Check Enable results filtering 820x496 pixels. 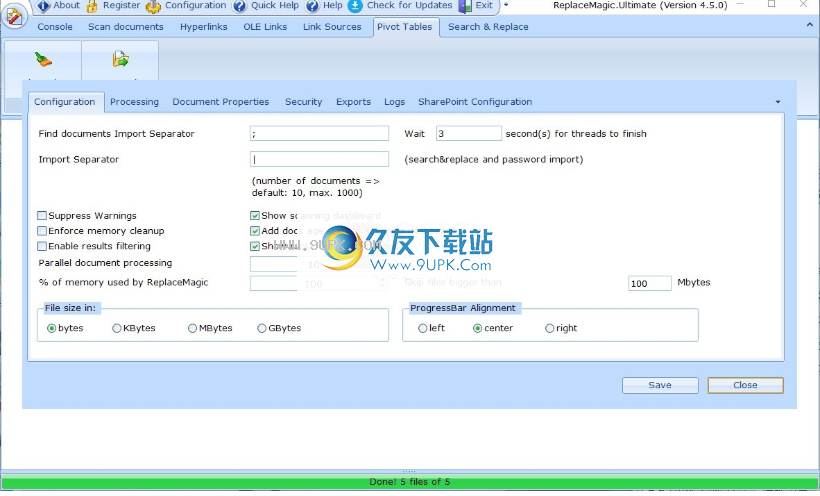click(x=42, y=246)
